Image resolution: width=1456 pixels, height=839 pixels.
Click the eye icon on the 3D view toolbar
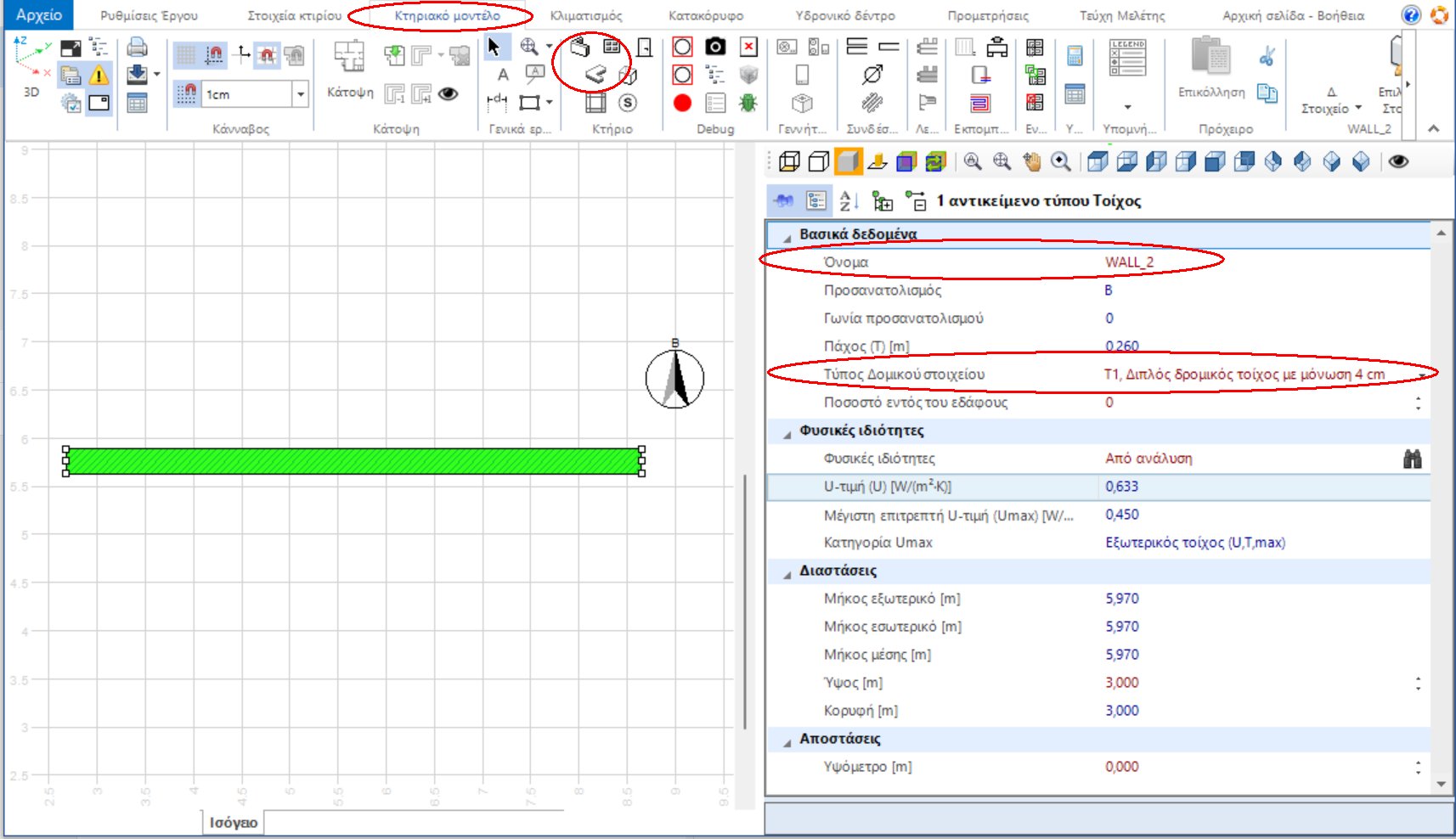click(1400, 160)
